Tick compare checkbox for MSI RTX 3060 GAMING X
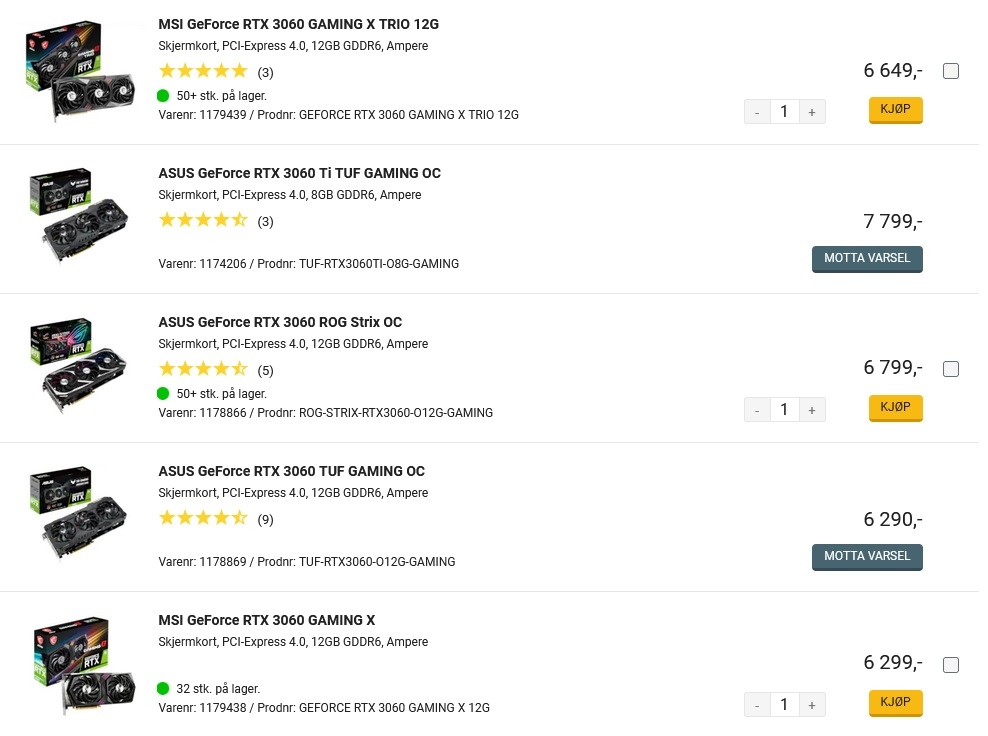 coord(950,664)
